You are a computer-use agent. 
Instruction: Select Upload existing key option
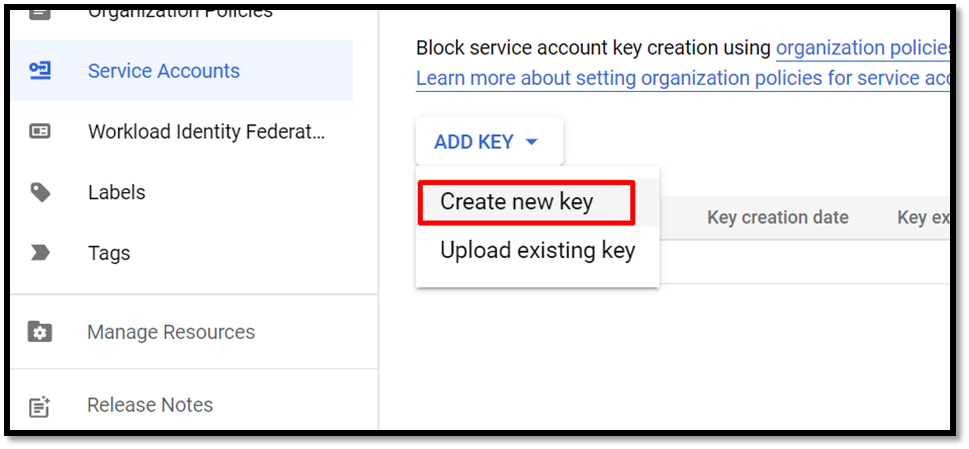538,251
